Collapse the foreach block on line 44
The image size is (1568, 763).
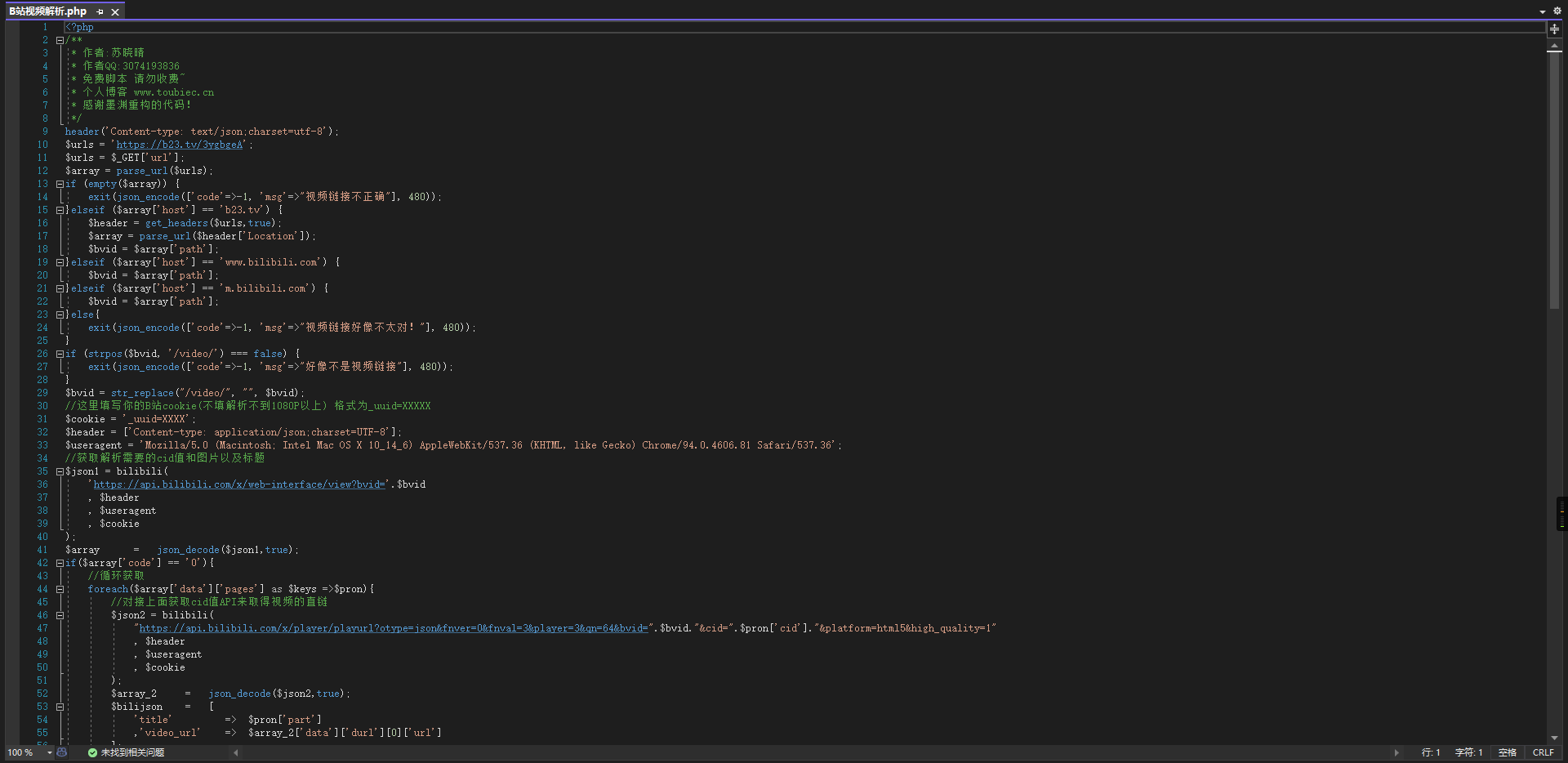coord(60,589)
